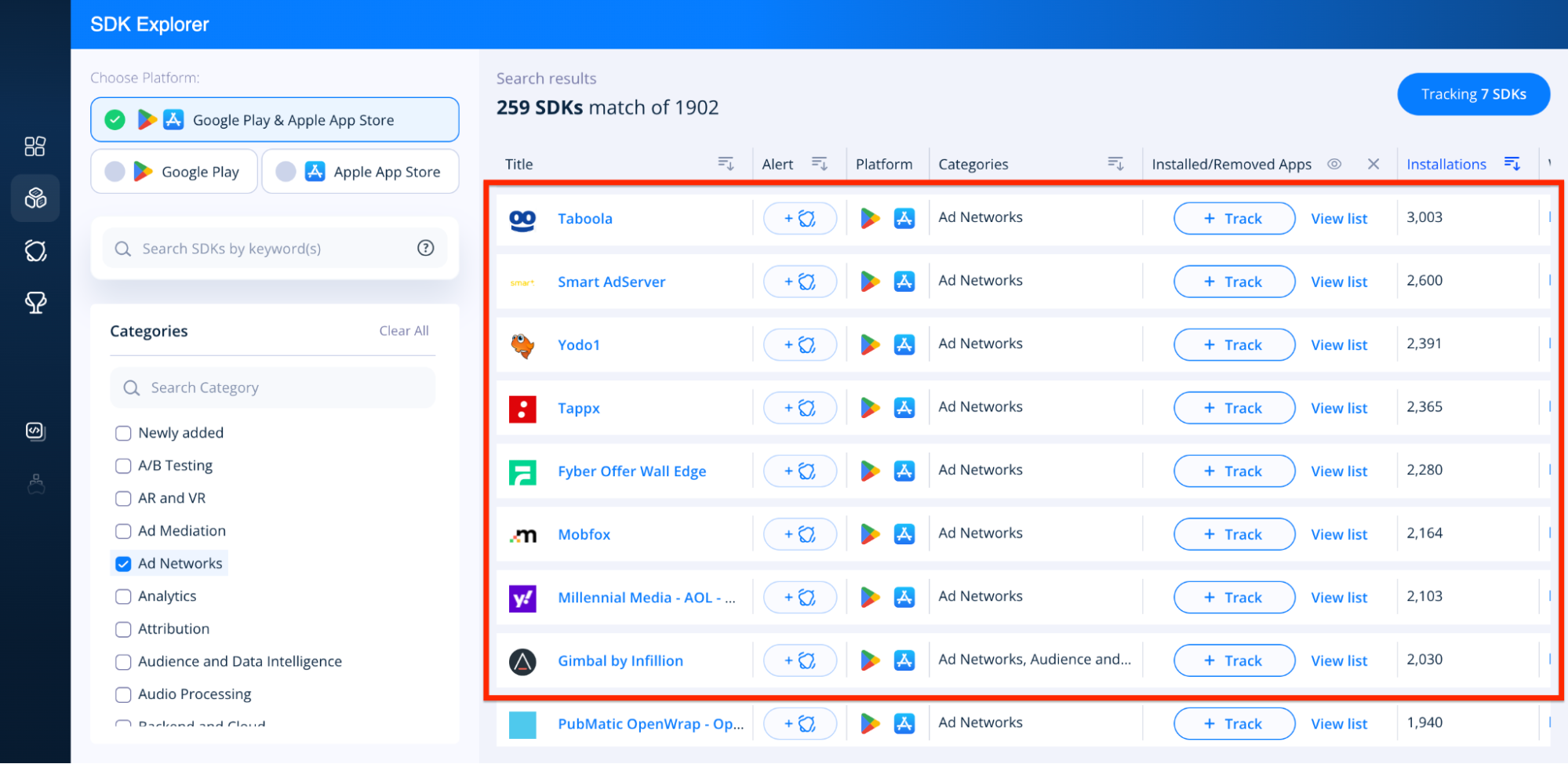Open the alerts ring icon in sidebar
Viewport: 1568px width, 764px height.
[x=35, y=251]
